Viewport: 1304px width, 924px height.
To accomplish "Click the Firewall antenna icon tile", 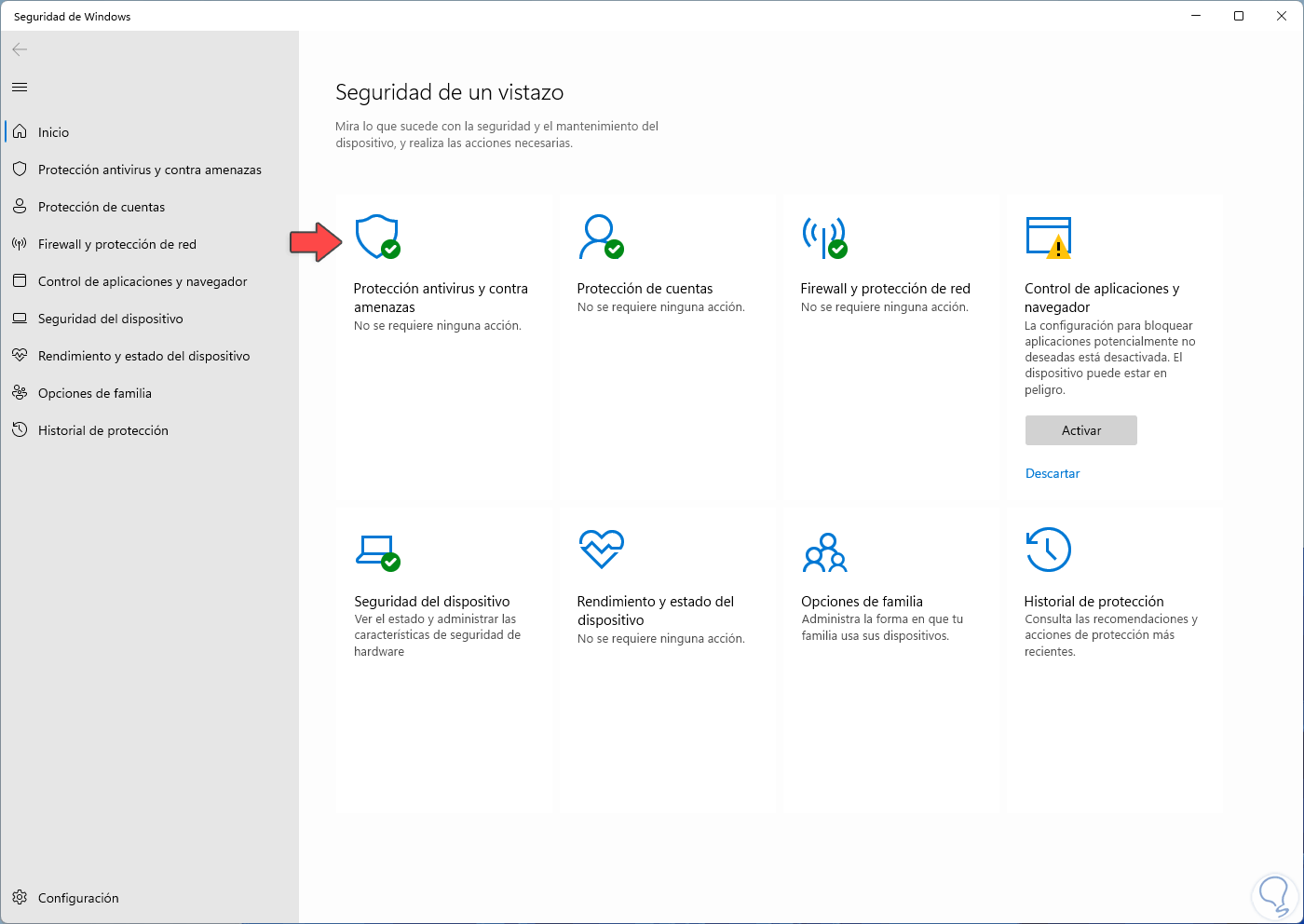I will [824, 237].
